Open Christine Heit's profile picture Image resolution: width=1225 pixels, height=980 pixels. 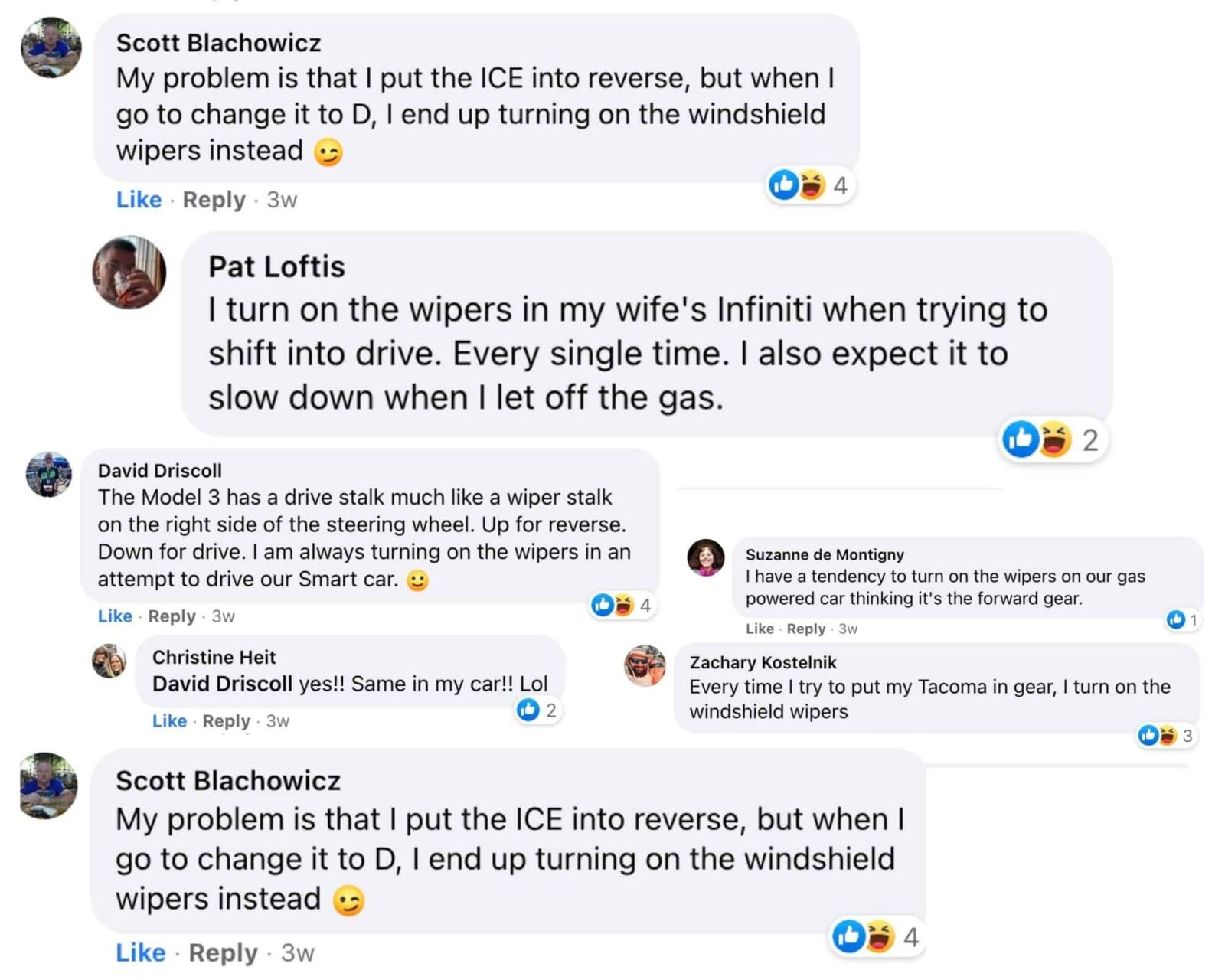coord(109,661)
